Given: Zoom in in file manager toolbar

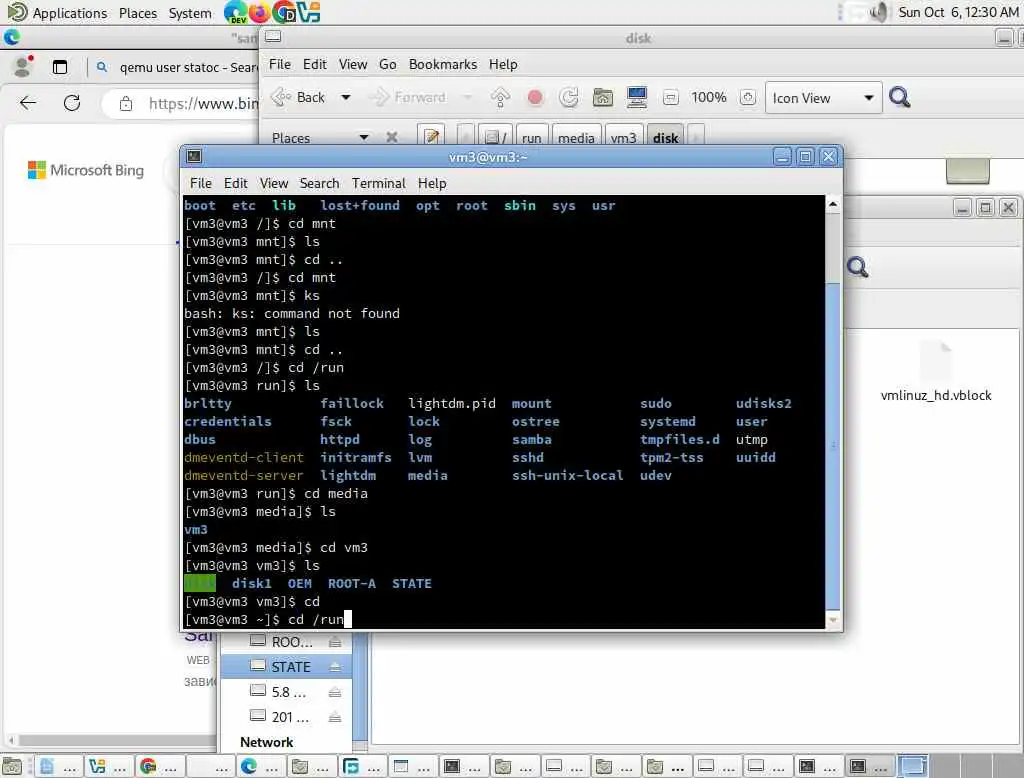Looking at the screenshot, I should pos(748,97).
